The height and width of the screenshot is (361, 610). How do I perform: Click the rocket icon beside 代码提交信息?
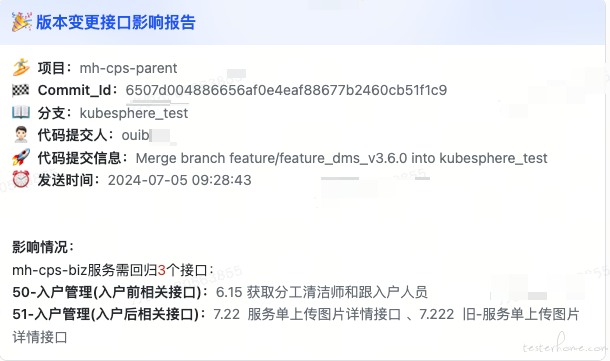pyautogui.click(x=21, y=157)
